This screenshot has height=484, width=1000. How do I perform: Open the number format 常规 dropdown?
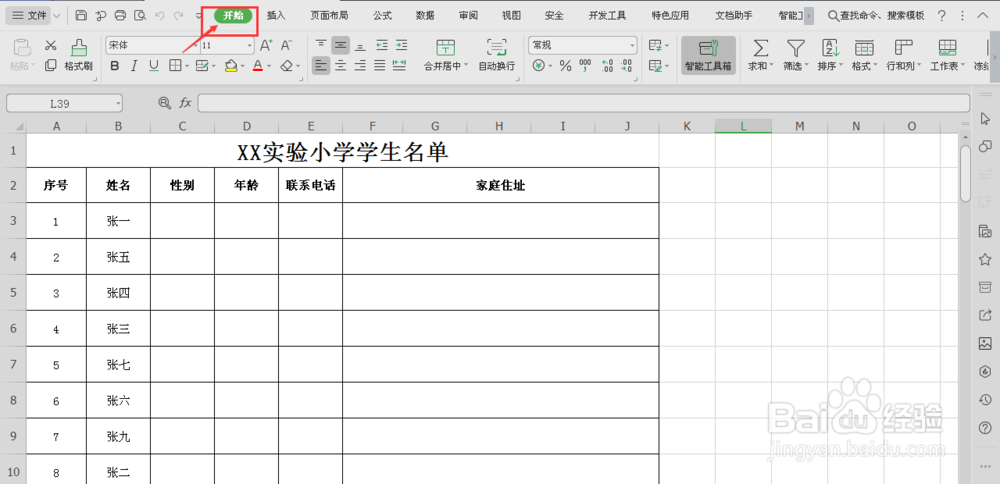point(632,46)
